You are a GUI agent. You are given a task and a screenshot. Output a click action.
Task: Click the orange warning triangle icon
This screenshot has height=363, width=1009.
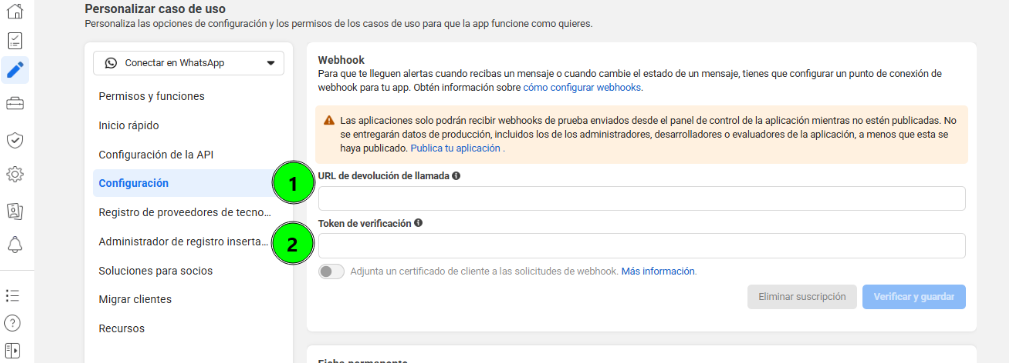click(x=329, y=120)
